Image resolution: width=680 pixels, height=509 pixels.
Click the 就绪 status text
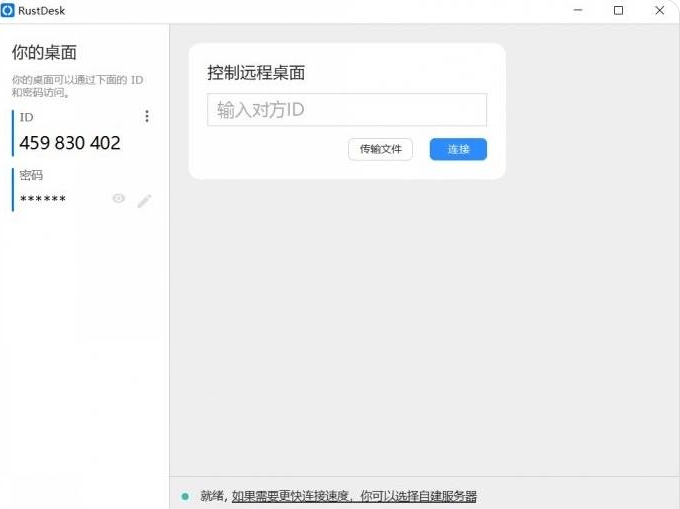tap(212, 496)
